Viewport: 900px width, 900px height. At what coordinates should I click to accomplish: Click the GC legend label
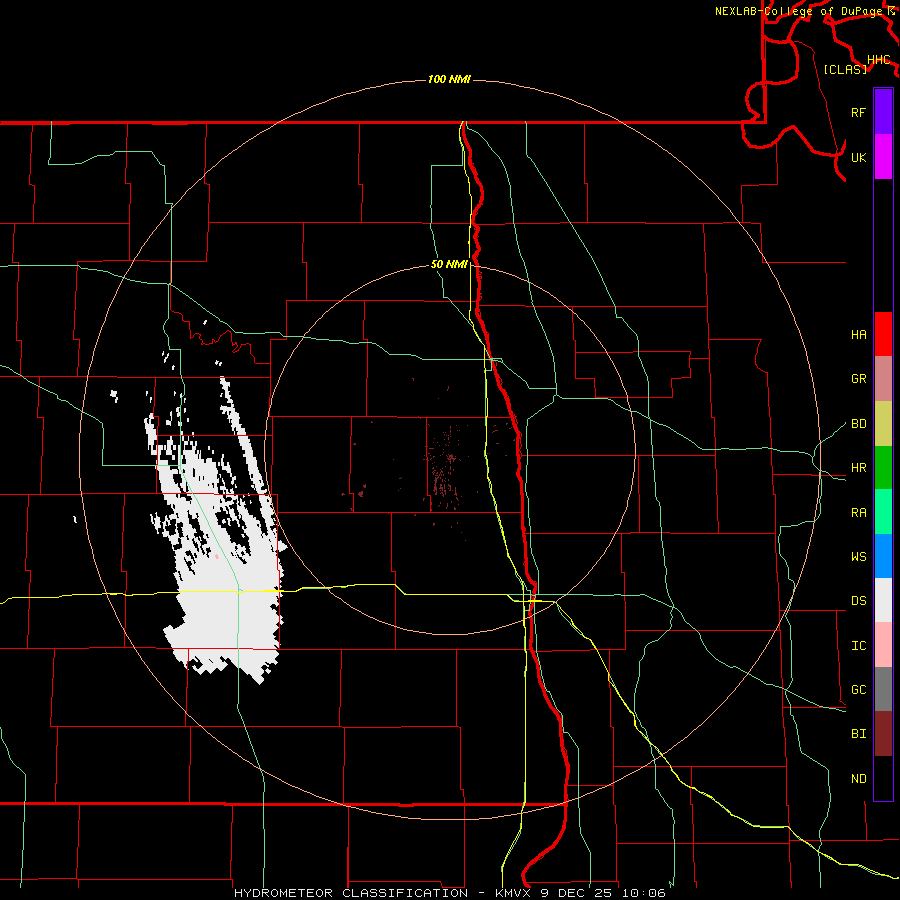tap(859, 690)
